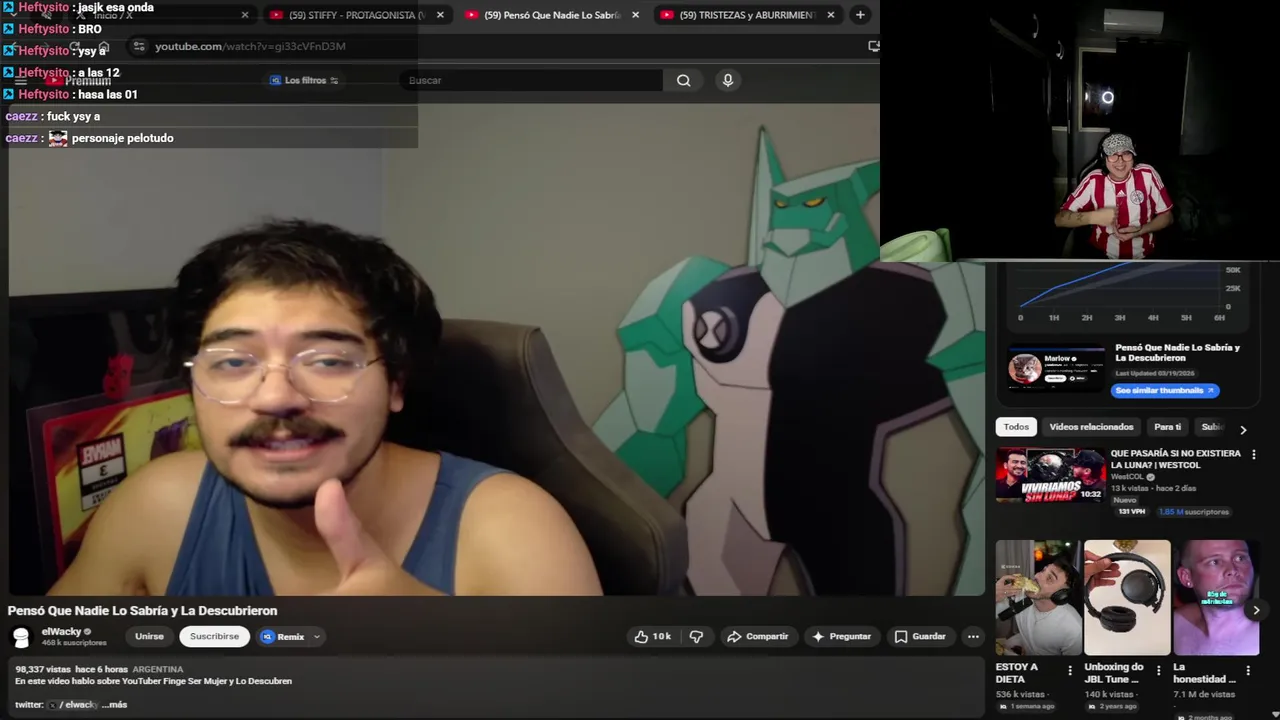The width and height of the screenshot is (1280, 720).
Task: Open La honestidad short thumbnail
Action: [x=1216, y=597]
